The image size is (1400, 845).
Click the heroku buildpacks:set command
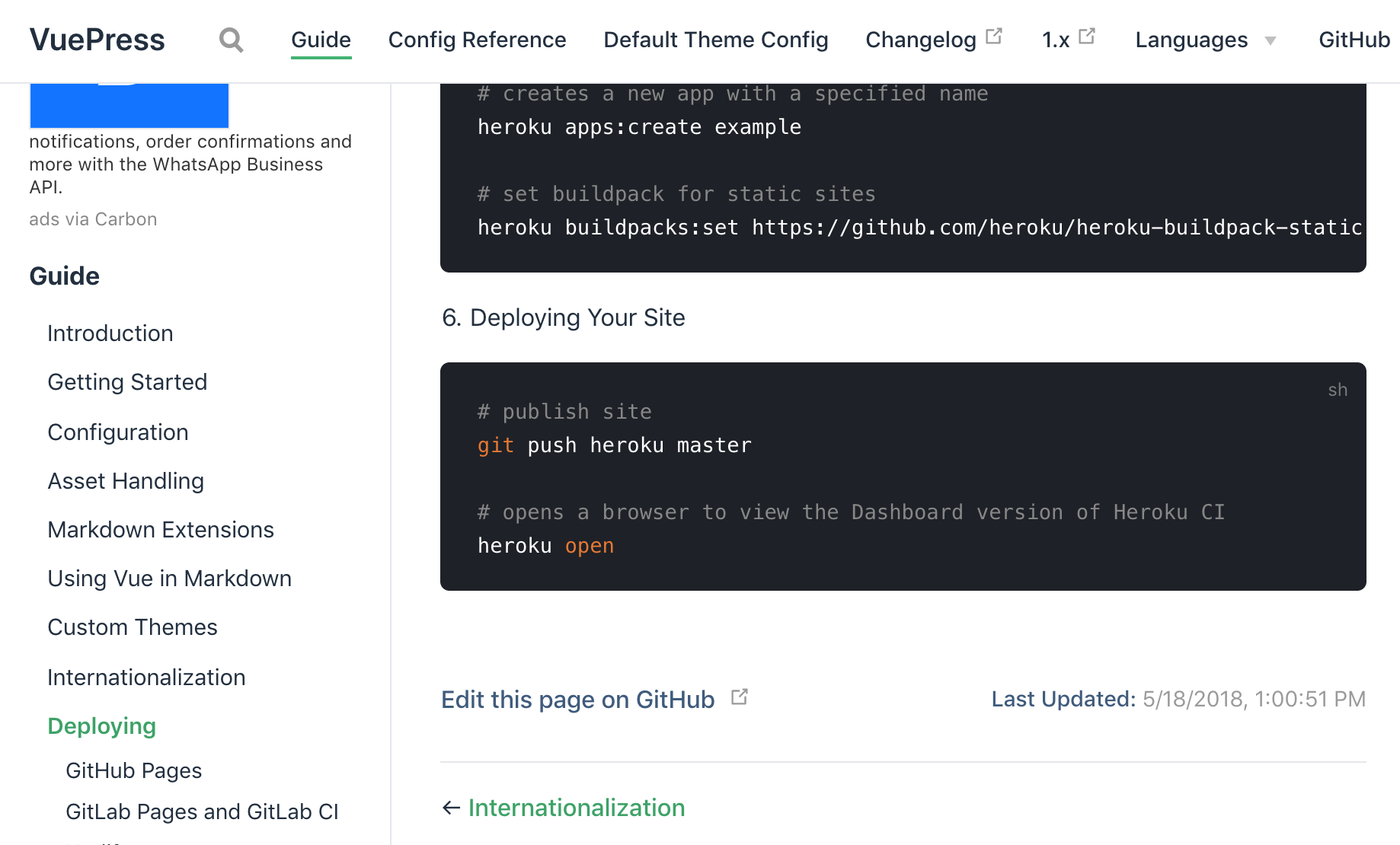coord(919,228)
